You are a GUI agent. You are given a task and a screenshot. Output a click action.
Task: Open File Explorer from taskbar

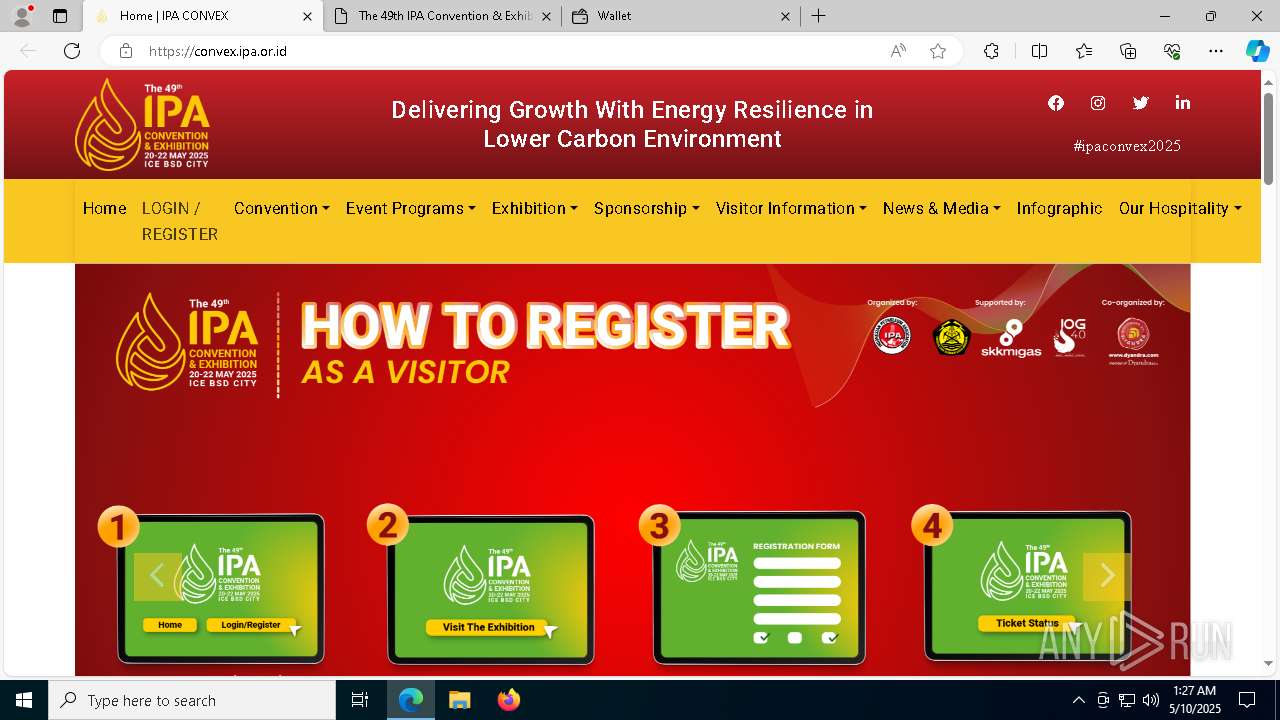pos(459,700)
